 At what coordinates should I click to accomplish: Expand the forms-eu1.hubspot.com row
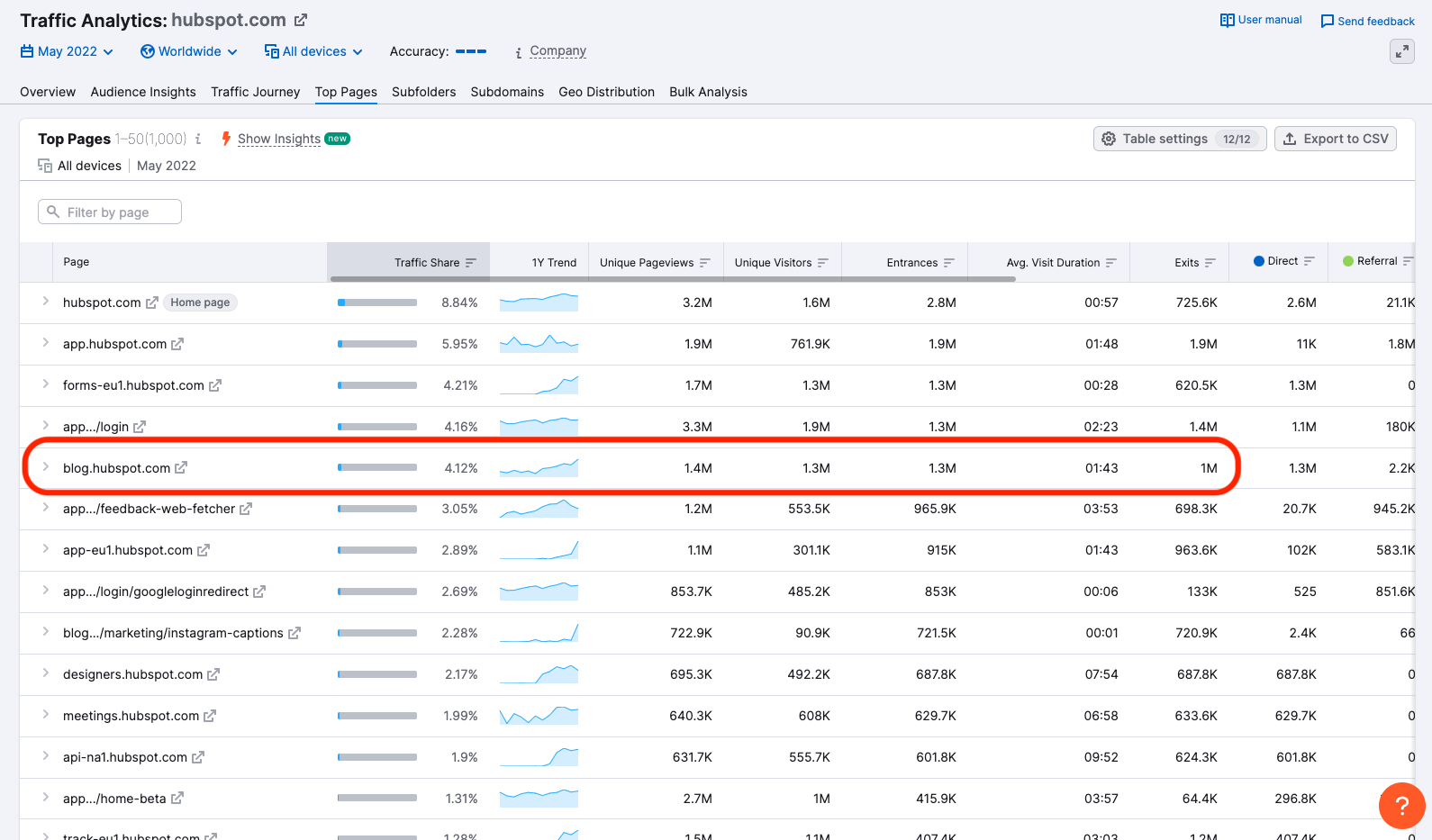tap(46, 384)
